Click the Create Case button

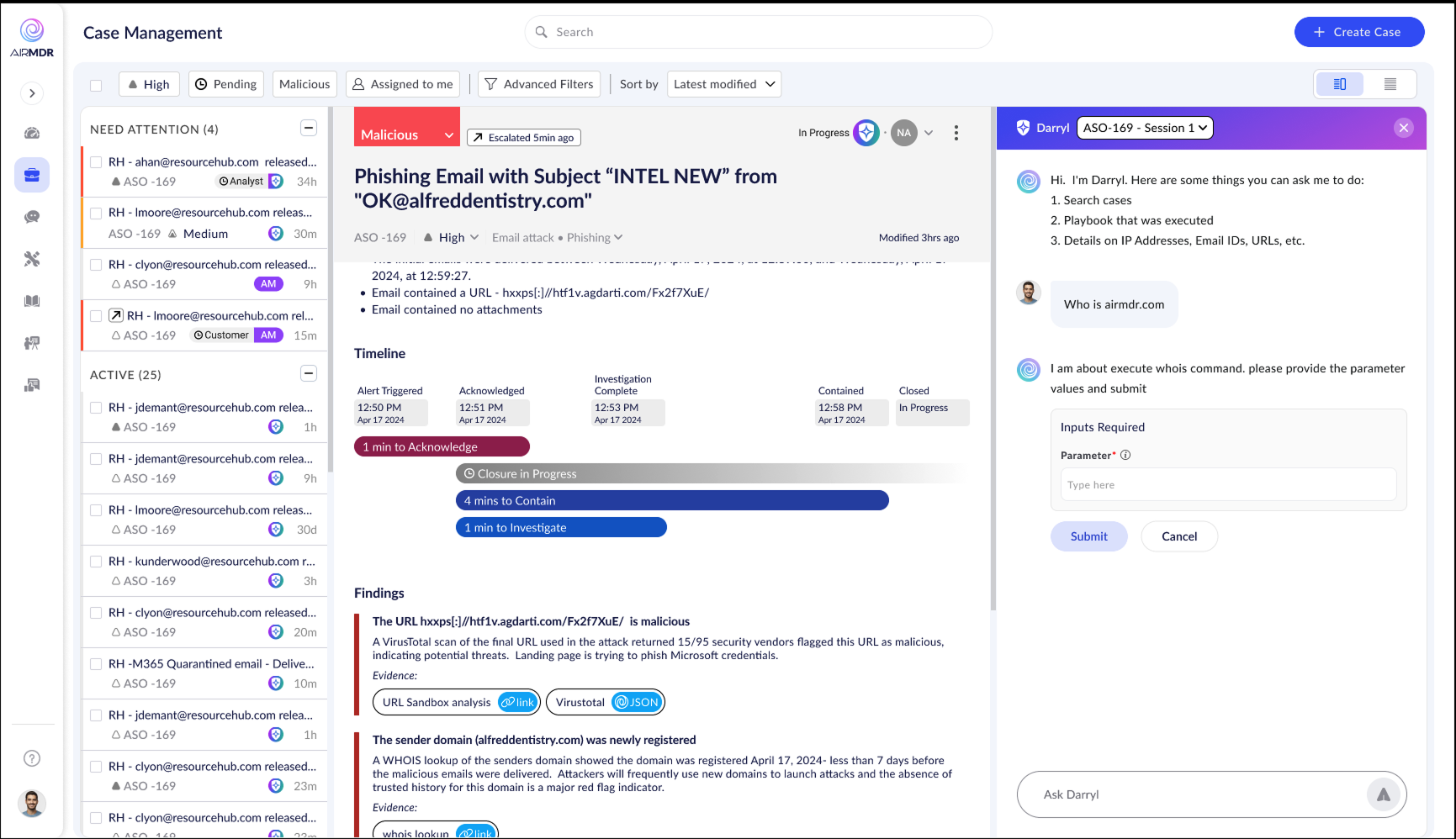coord(1358,32)
